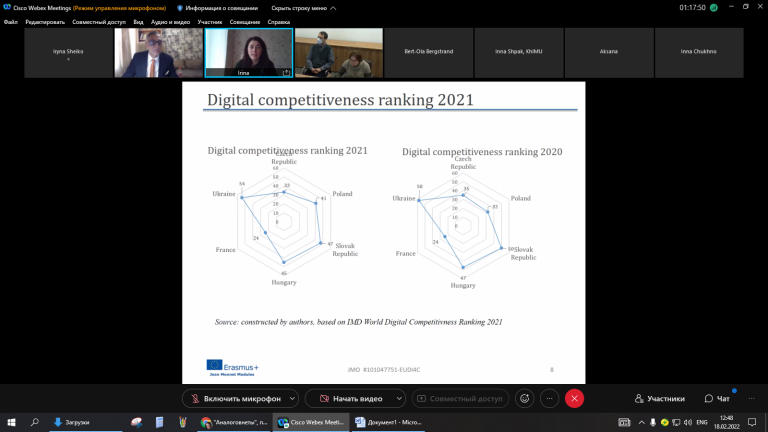Click the Erasmus+ logo on slide
Screen dimensions: 768x432
click(x=232, y=368)
